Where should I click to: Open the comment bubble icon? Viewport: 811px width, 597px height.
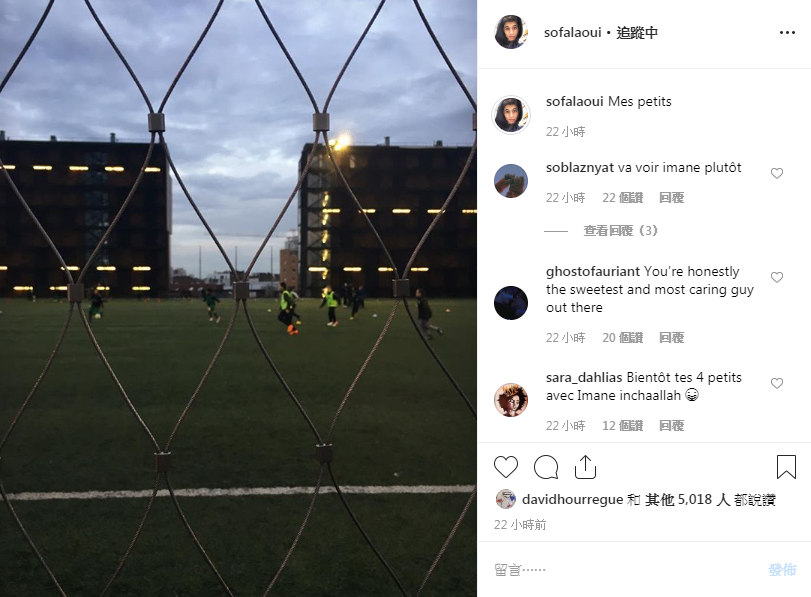tap(546, 467)
